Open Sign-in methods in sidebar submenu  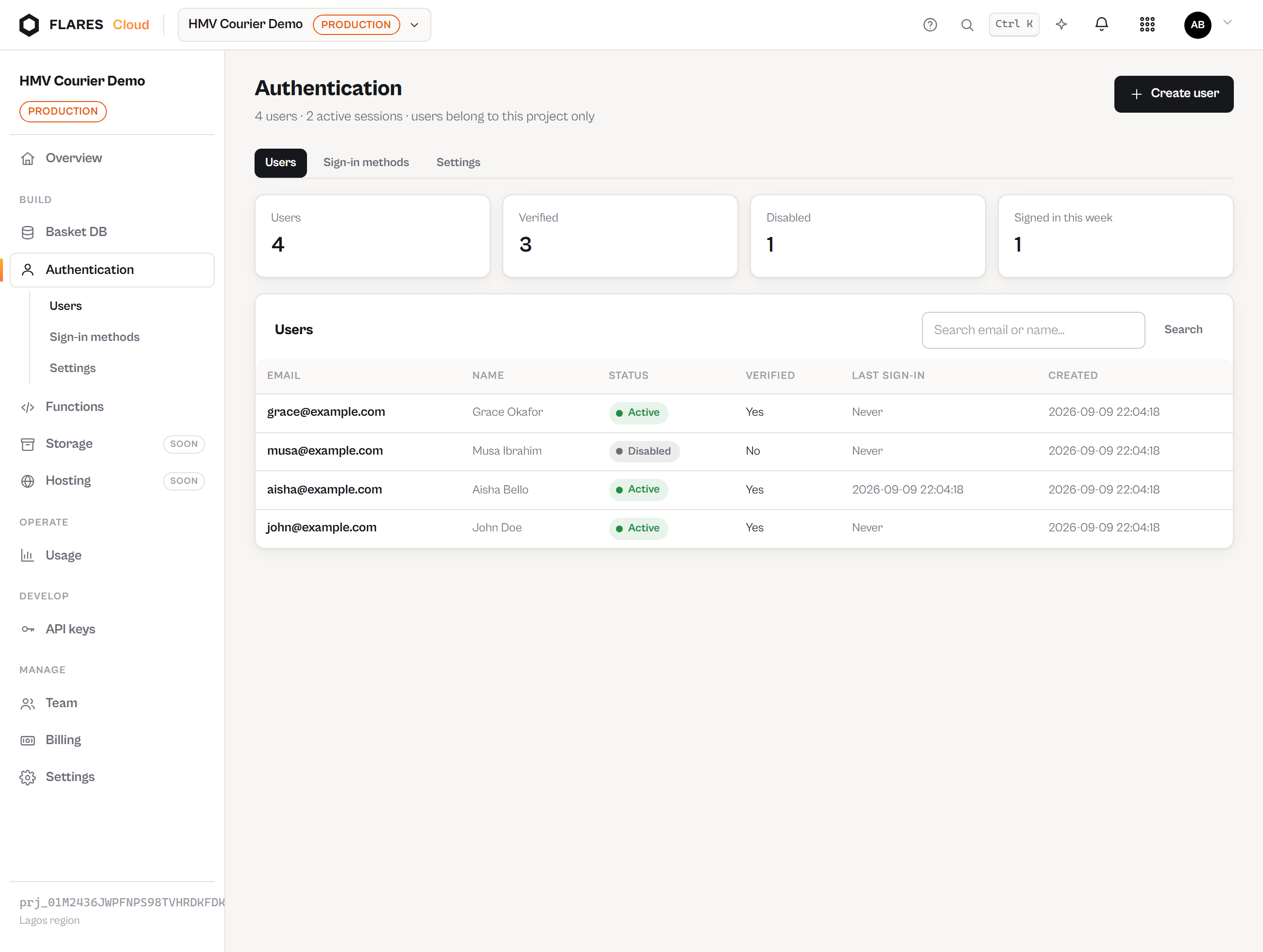coord(94,337)
